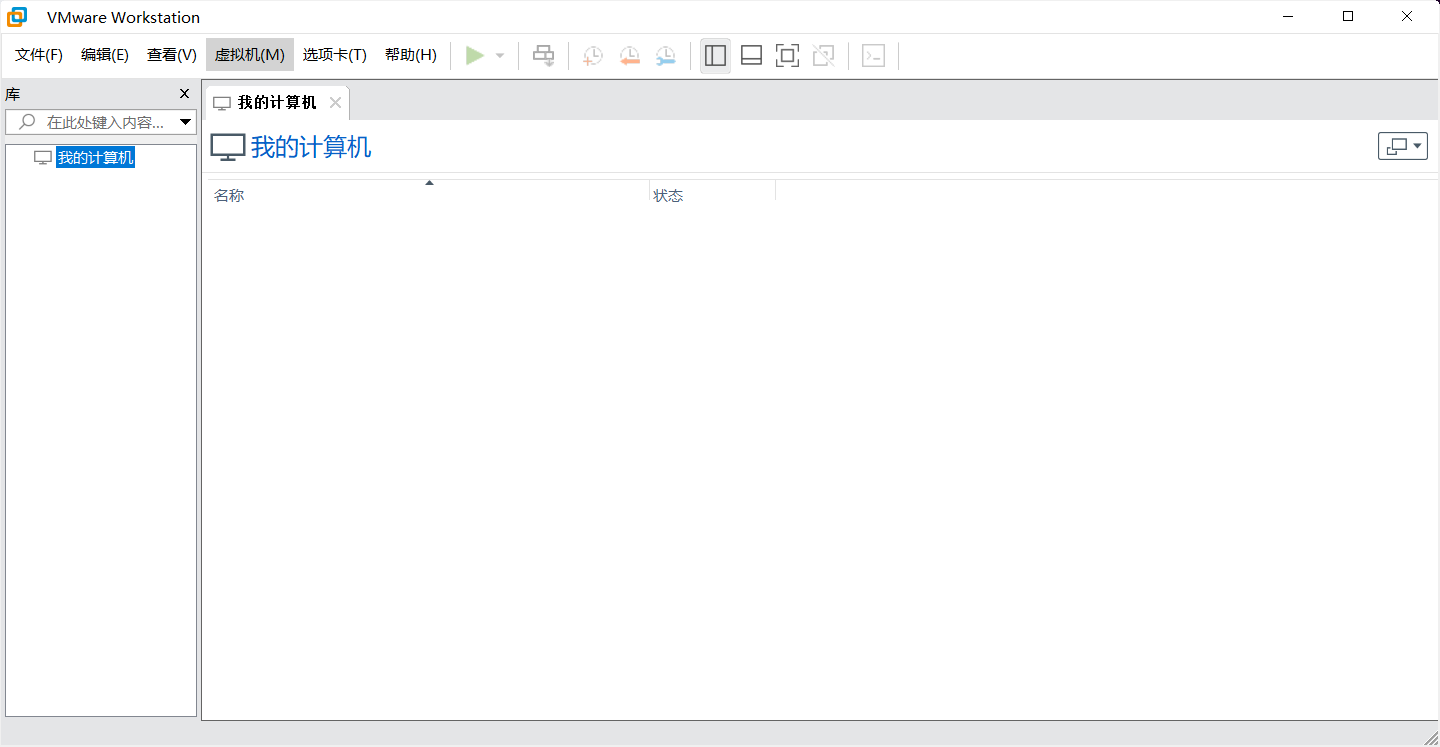Screen dimensions: 1440x747
Task: Click the Unity mode toolbar icon
Action: point(823,56)
